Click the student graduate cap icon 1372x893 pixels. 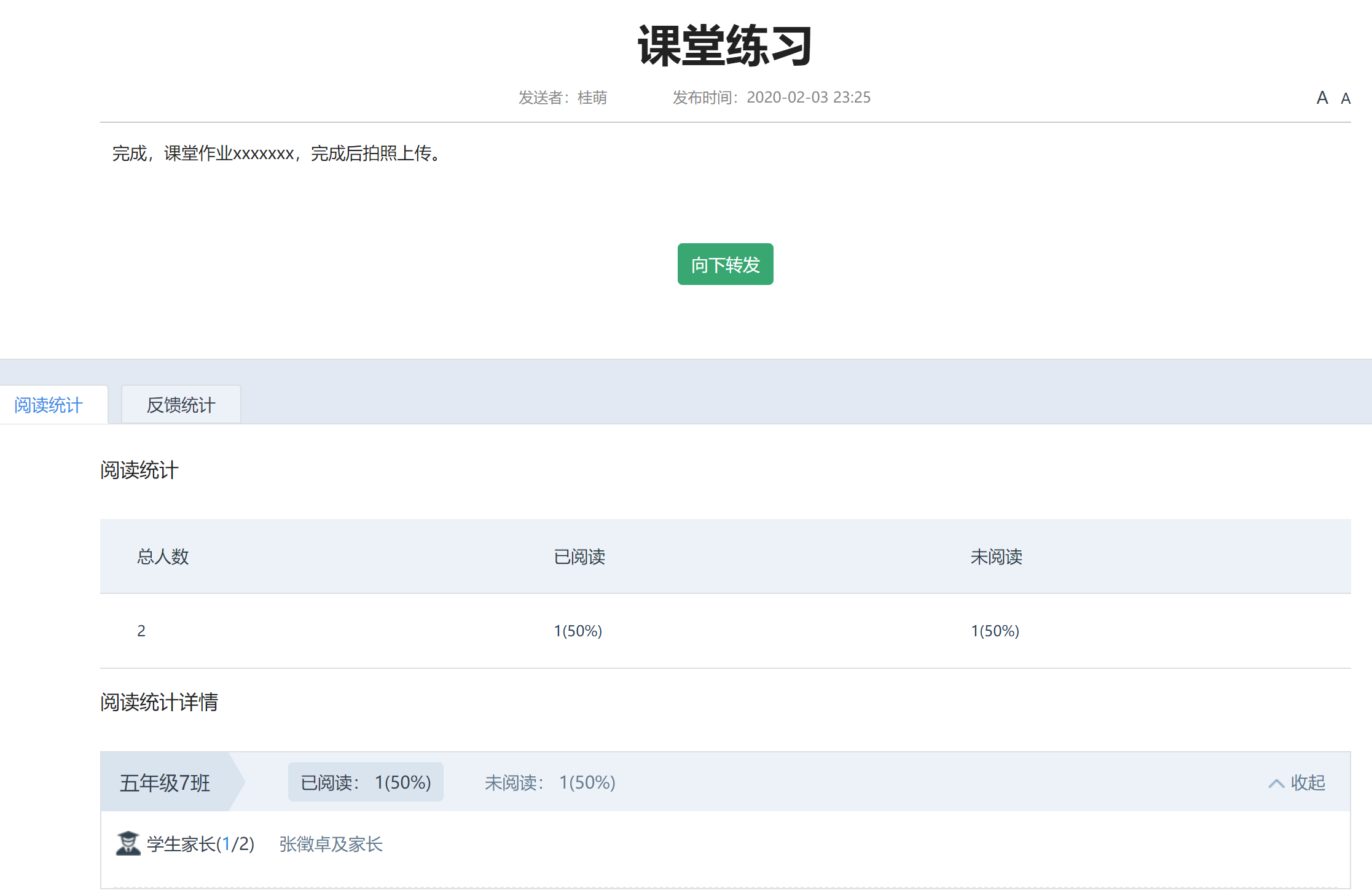(128, 843)
